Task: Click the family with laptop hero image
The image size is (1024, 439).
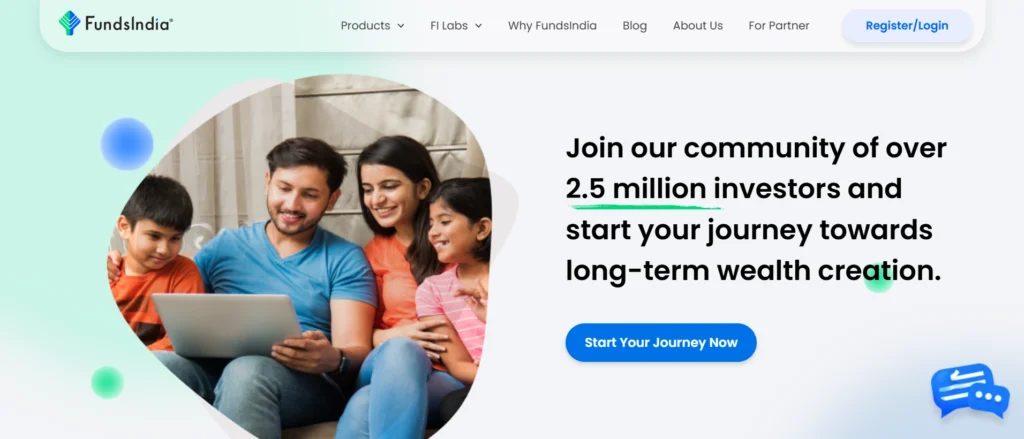Action: coord(300,257)
